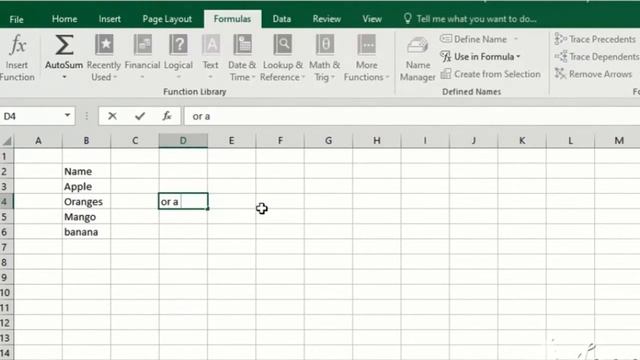Open the Name Manager

[x=418, y=59]
